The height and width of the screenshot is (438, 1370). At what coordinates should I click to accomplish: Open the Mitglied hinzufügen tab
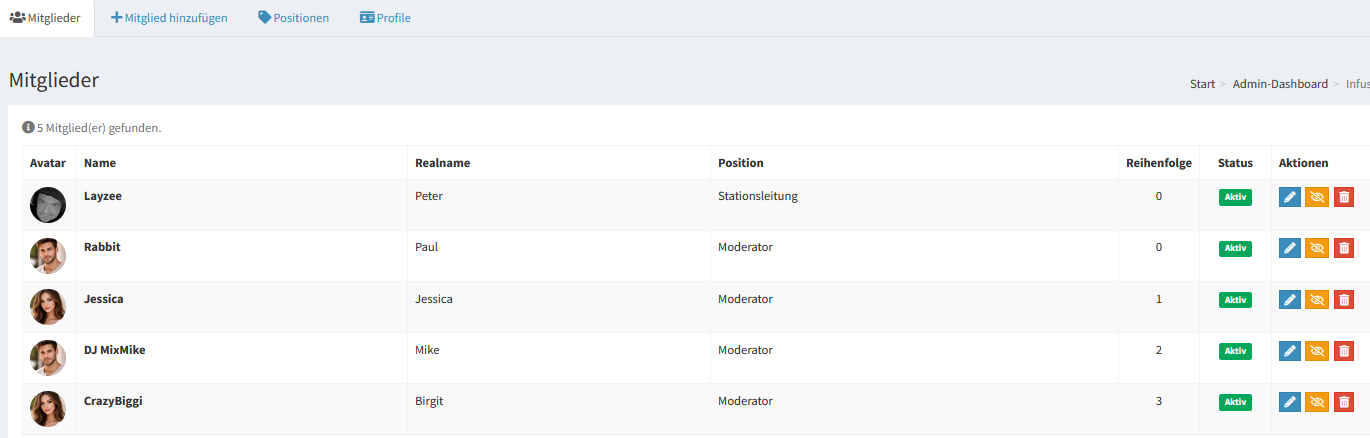169,18
